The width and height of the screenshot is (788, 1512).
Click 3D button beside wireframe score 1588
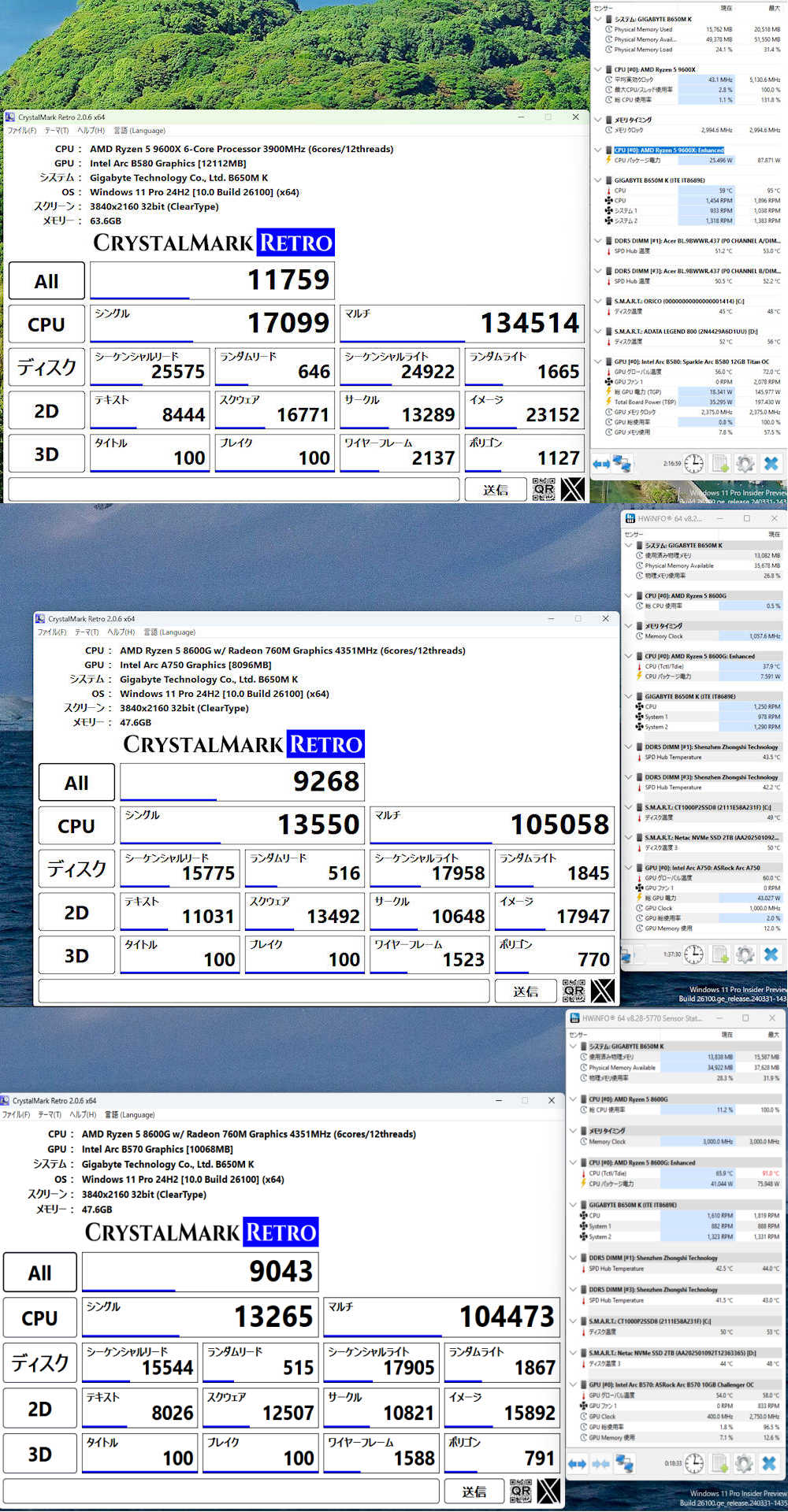tap(40, 1454)
